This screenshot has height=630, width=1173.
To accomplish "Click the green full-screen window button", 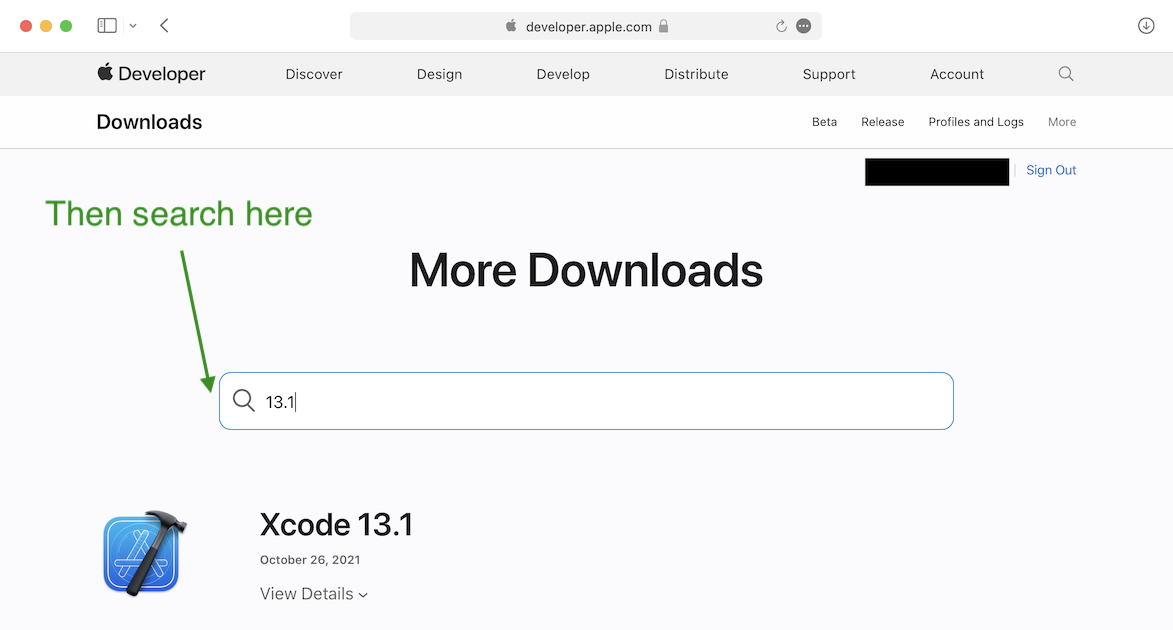I will coord(66,26).
